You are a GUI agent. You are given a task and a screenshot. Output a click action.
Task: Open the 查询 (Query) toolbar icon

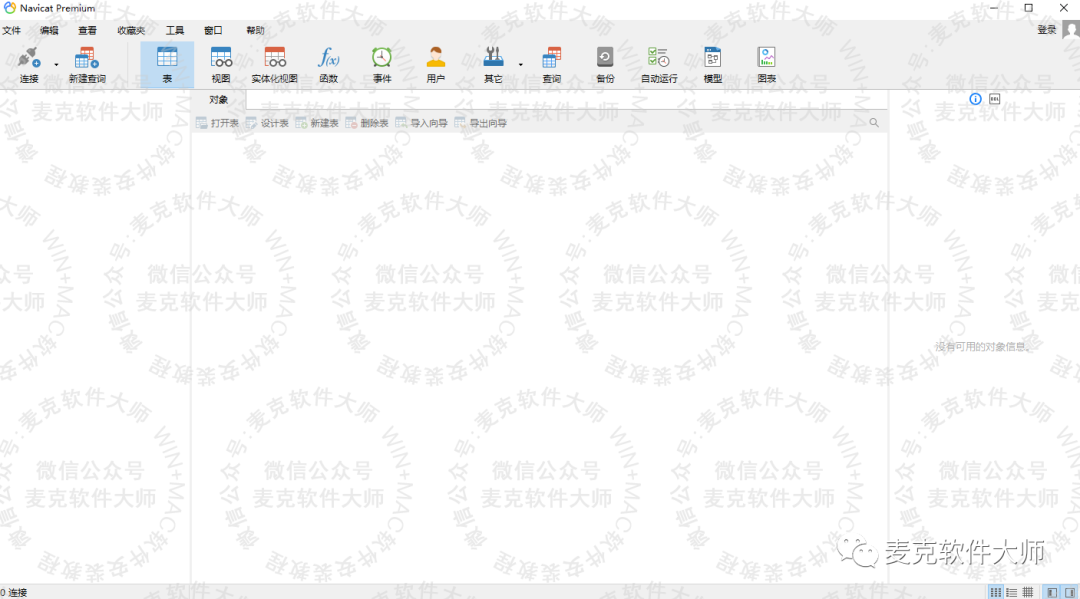coord(552,65)
